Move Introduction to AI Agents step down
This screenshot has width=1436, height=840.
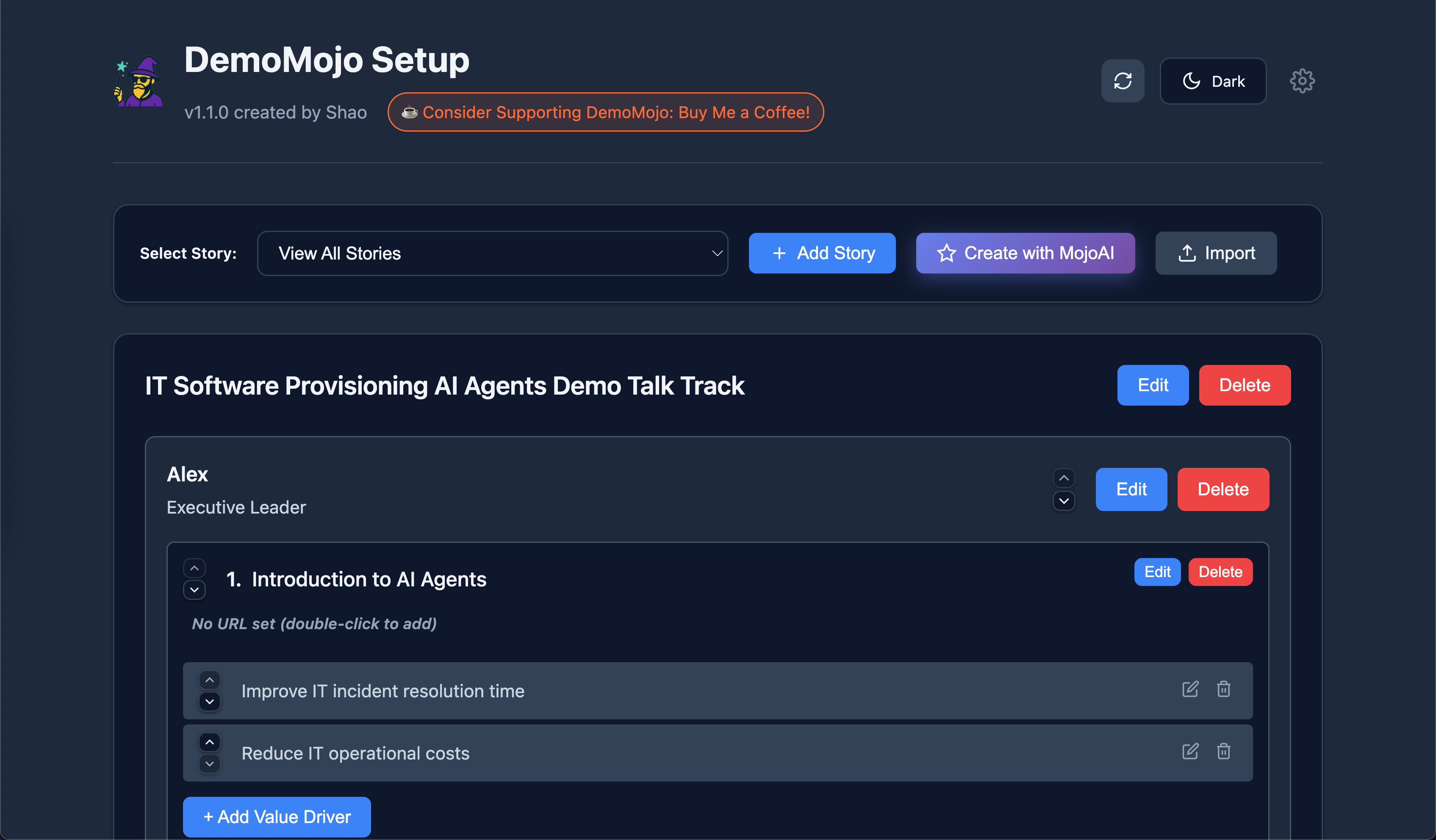[x=194, y=589]
